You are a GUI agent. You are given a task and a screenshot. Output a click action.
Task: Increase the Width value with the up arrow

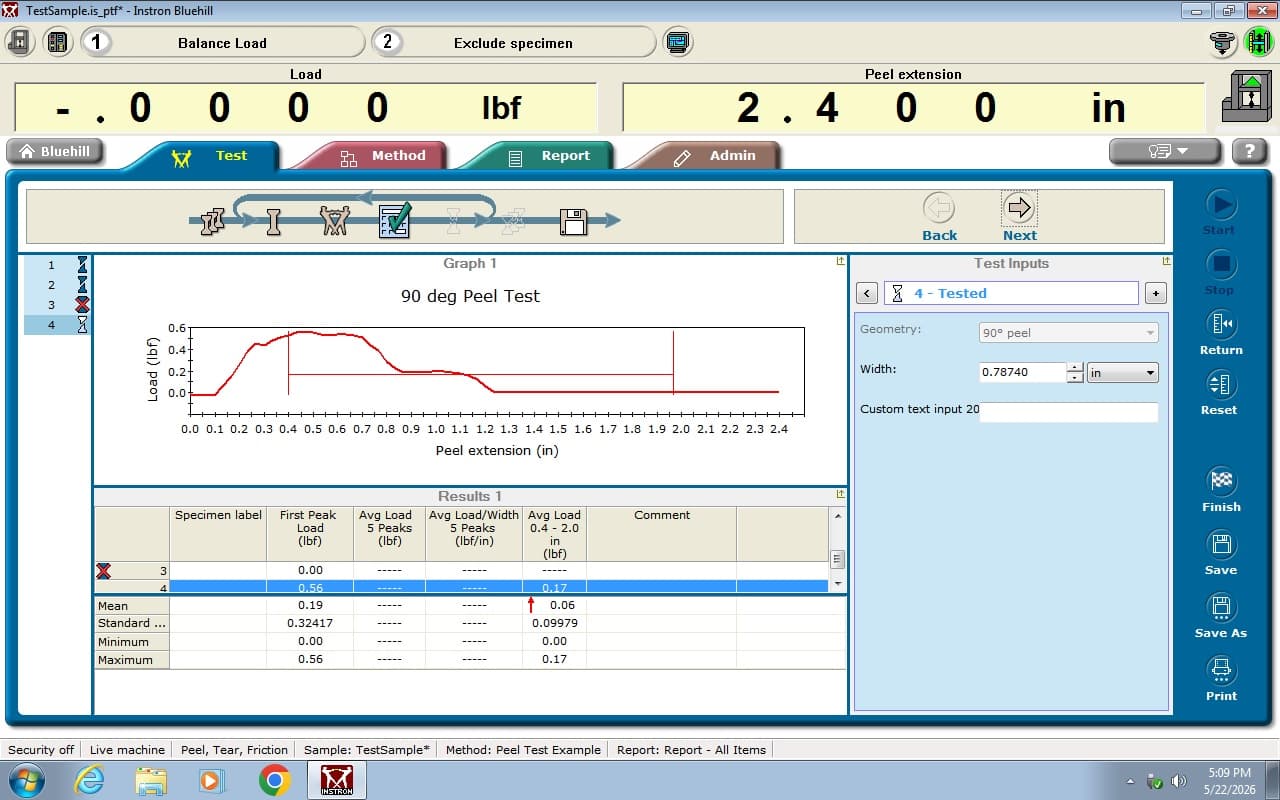[1075, 367]
